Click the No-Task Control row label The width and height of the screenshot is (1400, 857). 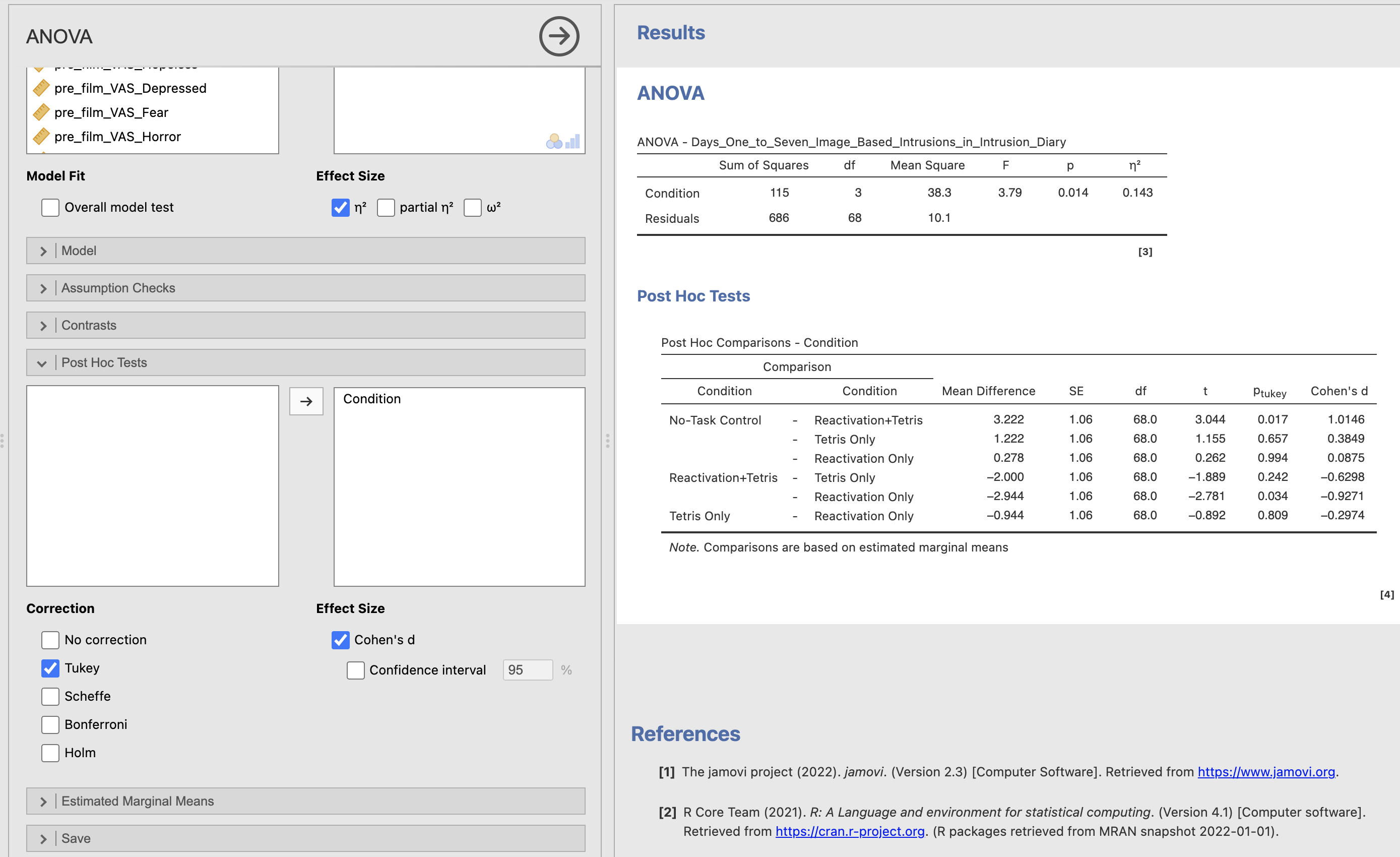[715, 420]
